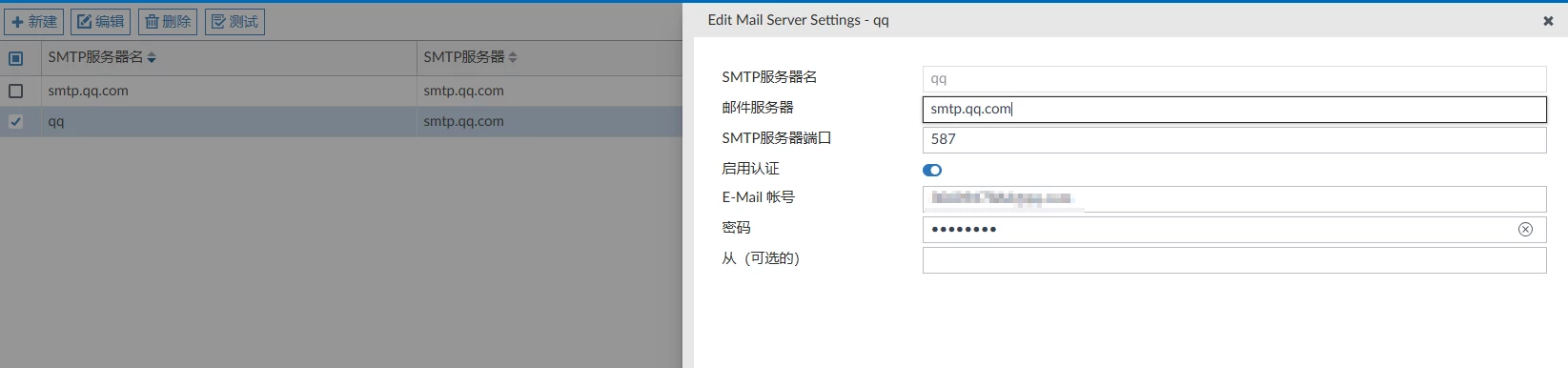Check the smtp.qq.com row checkbox
The width and height of the screenshot is (1568, 368).
[x=16, y=91]
